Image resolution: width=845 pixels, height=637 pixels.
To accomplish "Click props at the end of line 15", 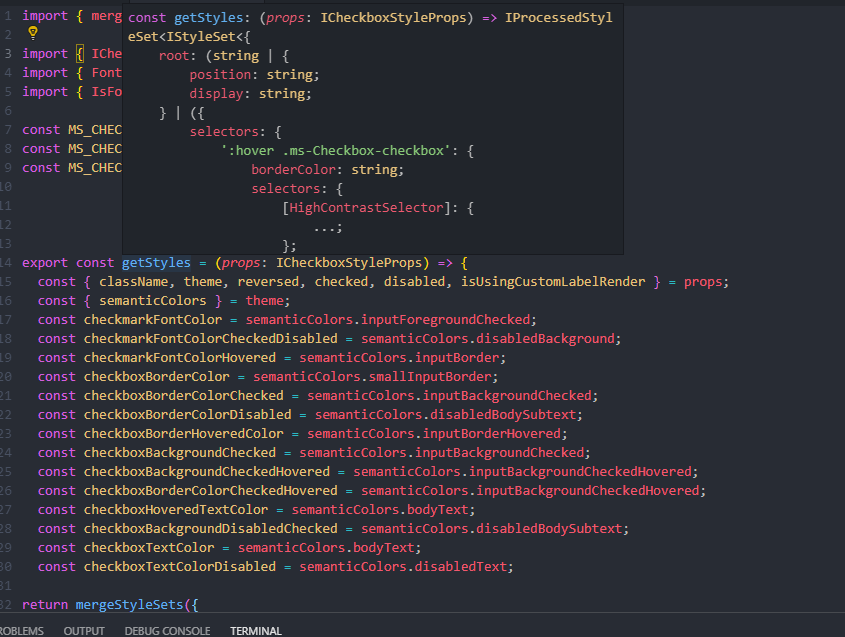I will coord(703,282).
